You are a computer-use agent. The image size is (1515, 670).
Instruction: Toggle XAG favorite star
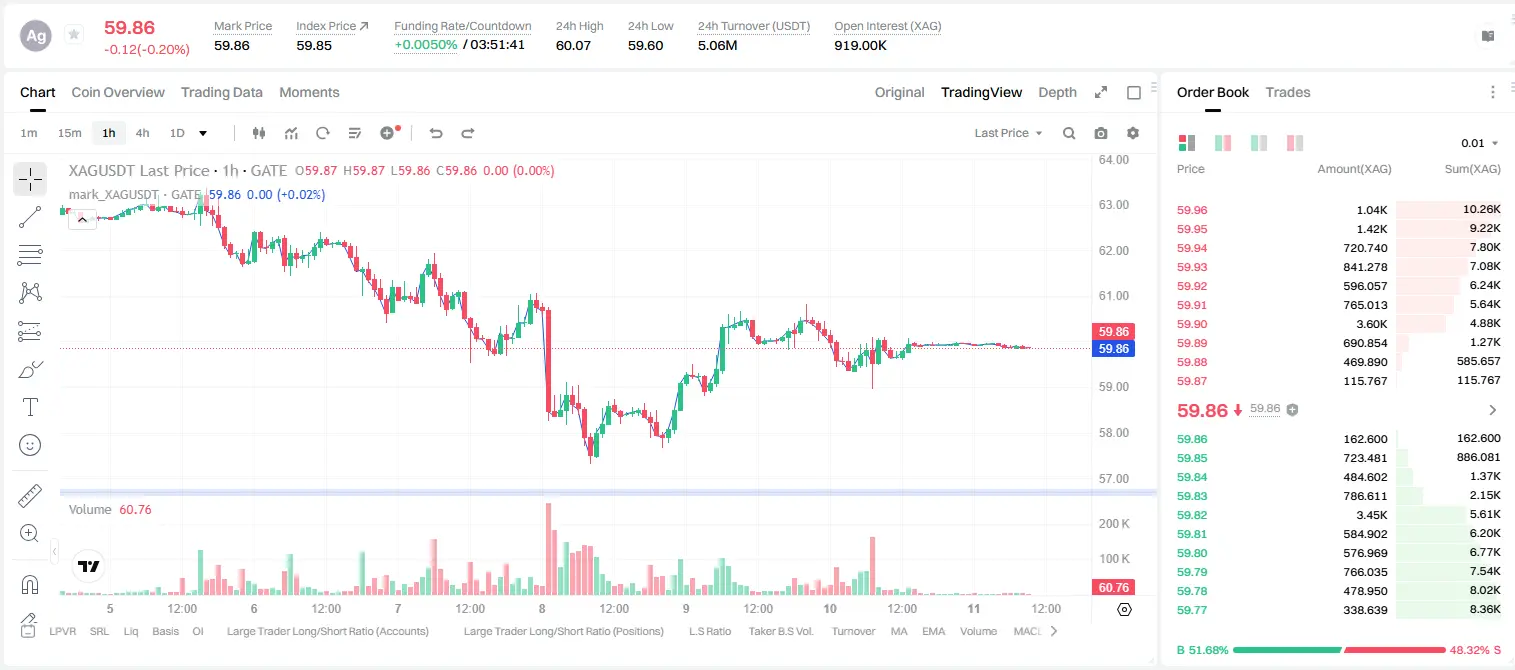(x=73, y=35)
